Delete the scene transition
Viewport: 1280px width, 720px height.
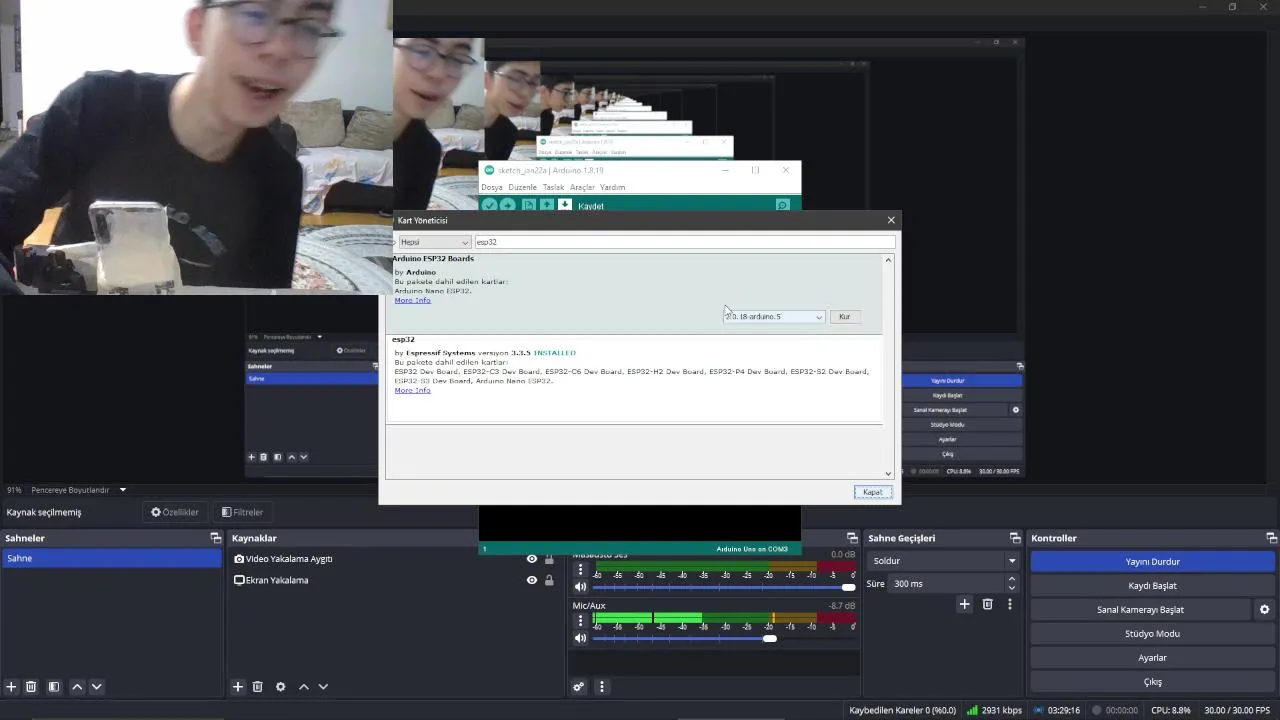(x=987, y=604)
